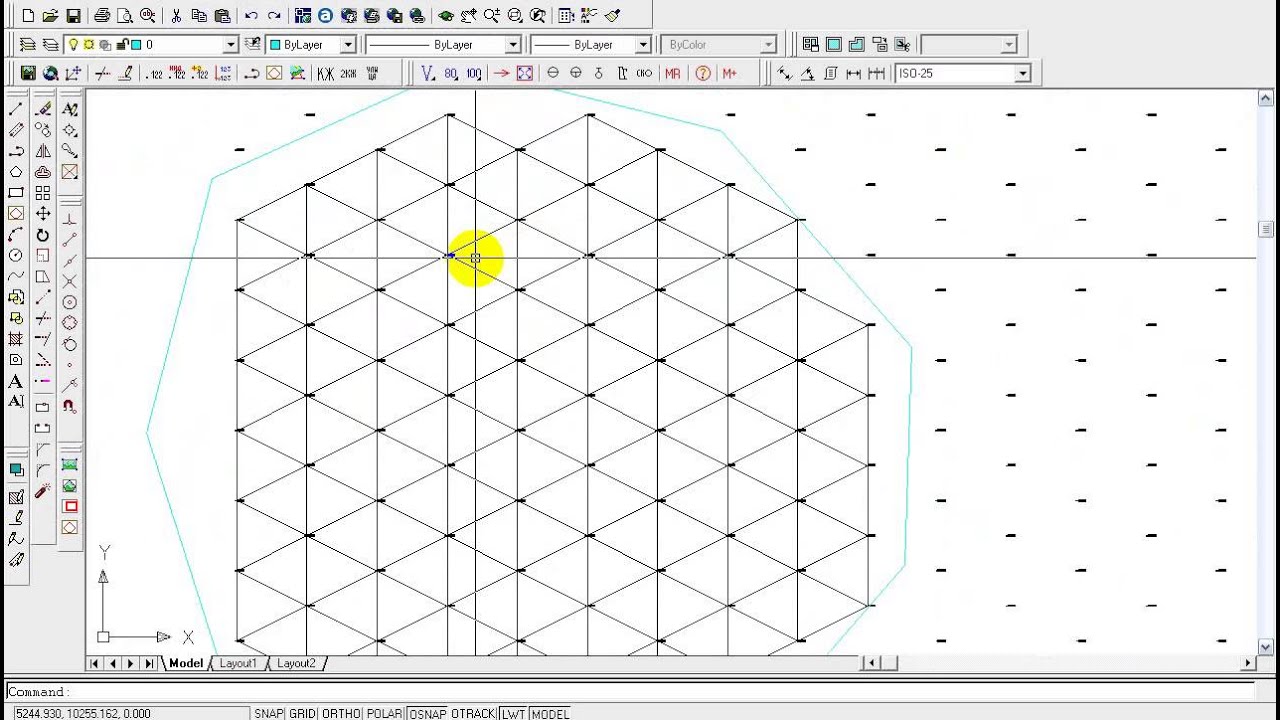
Task: Toggle LWT lineweight display
Action: coord(513,713)
